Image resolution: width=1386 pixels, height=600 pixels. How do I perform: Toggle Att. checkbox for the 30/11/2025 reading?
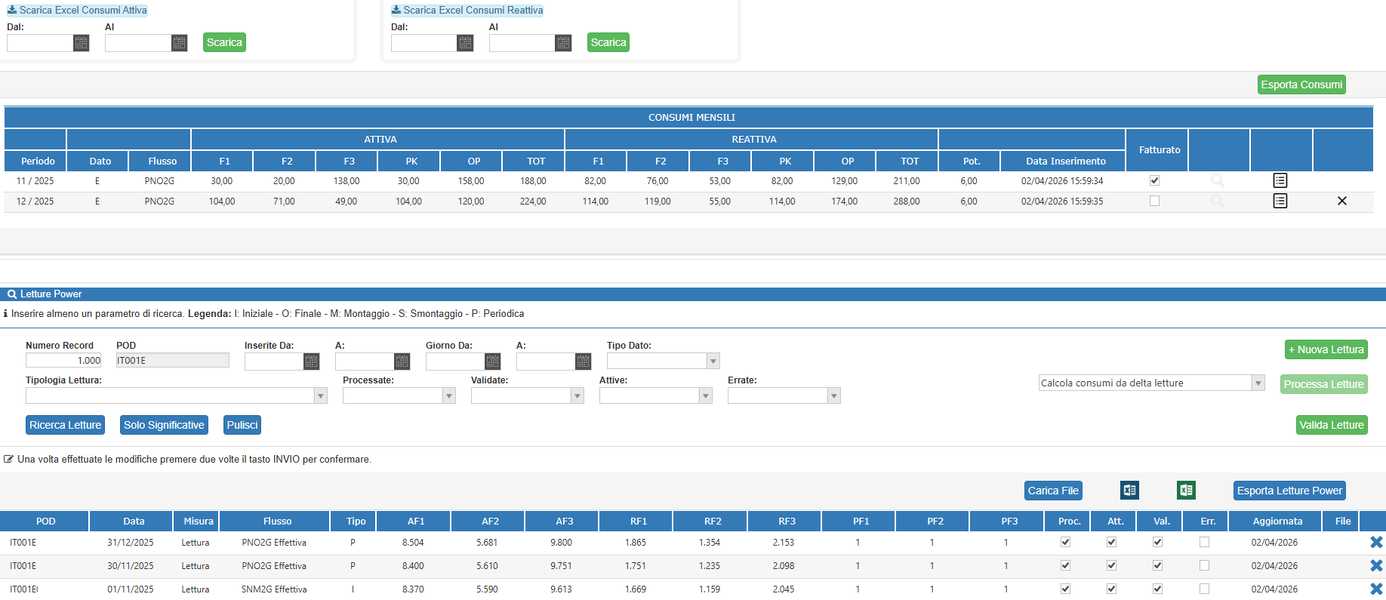(x=1111, y=566)
